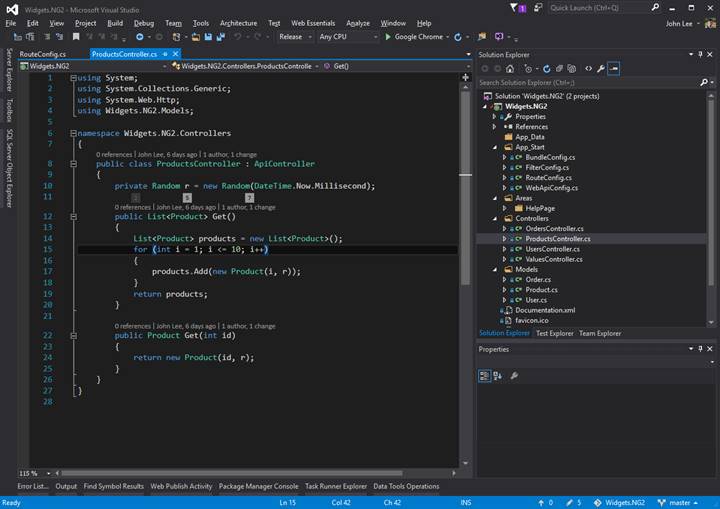Open the Package Manager Console tab
720x509 pixels.
(259, 486)
